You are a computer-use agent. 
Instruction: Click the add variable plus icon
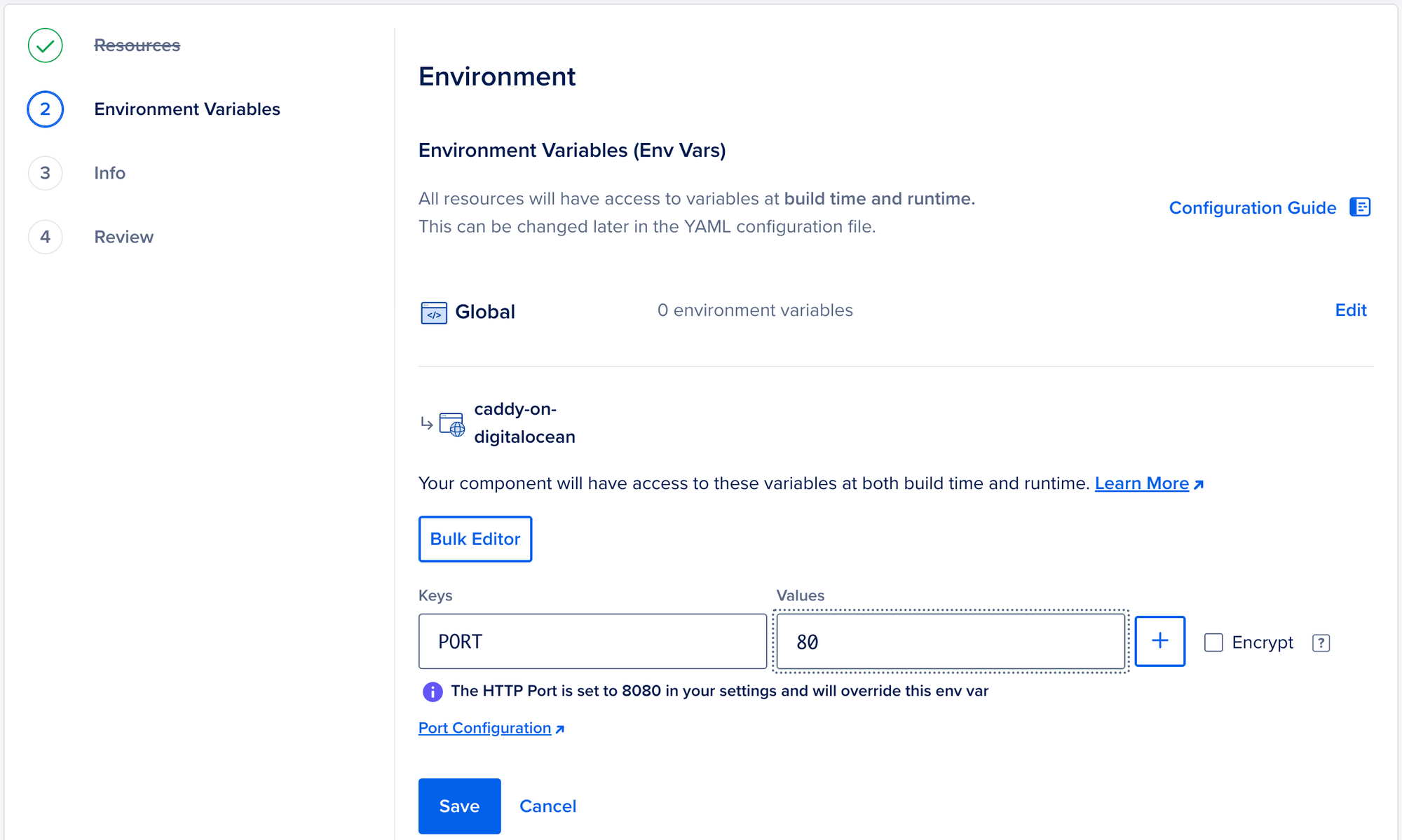tap(1159, 641)
